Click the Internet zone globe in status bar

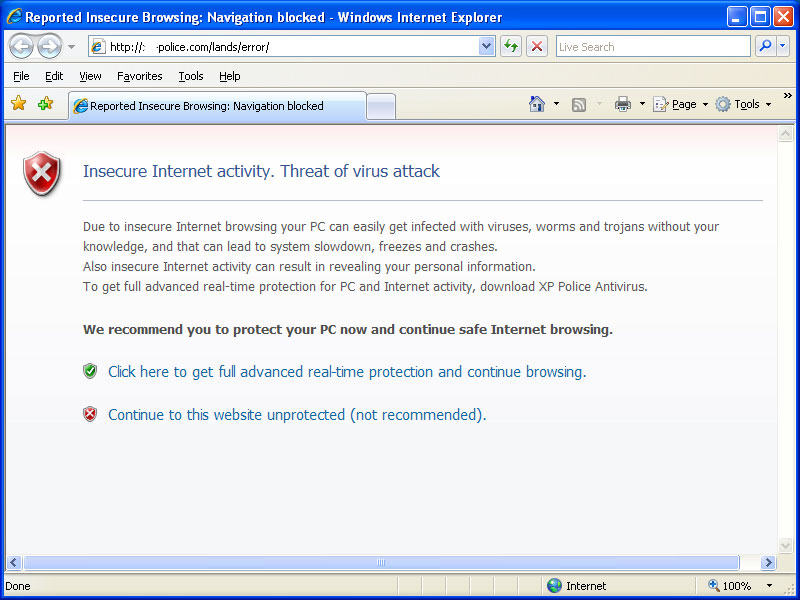click(554, 585)
